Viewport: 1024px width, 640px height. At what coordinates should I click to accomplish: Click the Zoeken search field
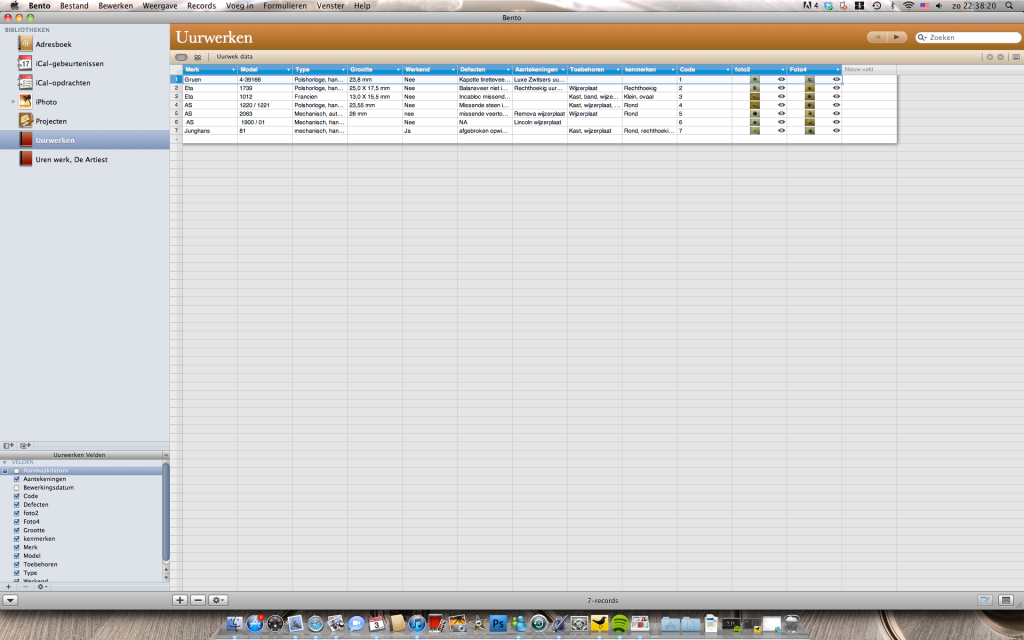(x=968, y=37)
